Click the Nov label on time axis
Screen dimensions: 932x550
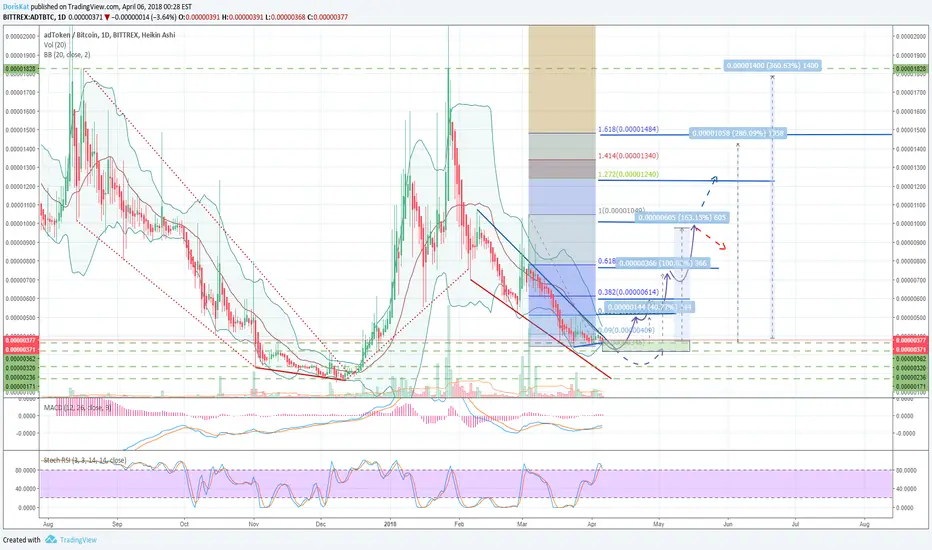[x=254, y=524]
